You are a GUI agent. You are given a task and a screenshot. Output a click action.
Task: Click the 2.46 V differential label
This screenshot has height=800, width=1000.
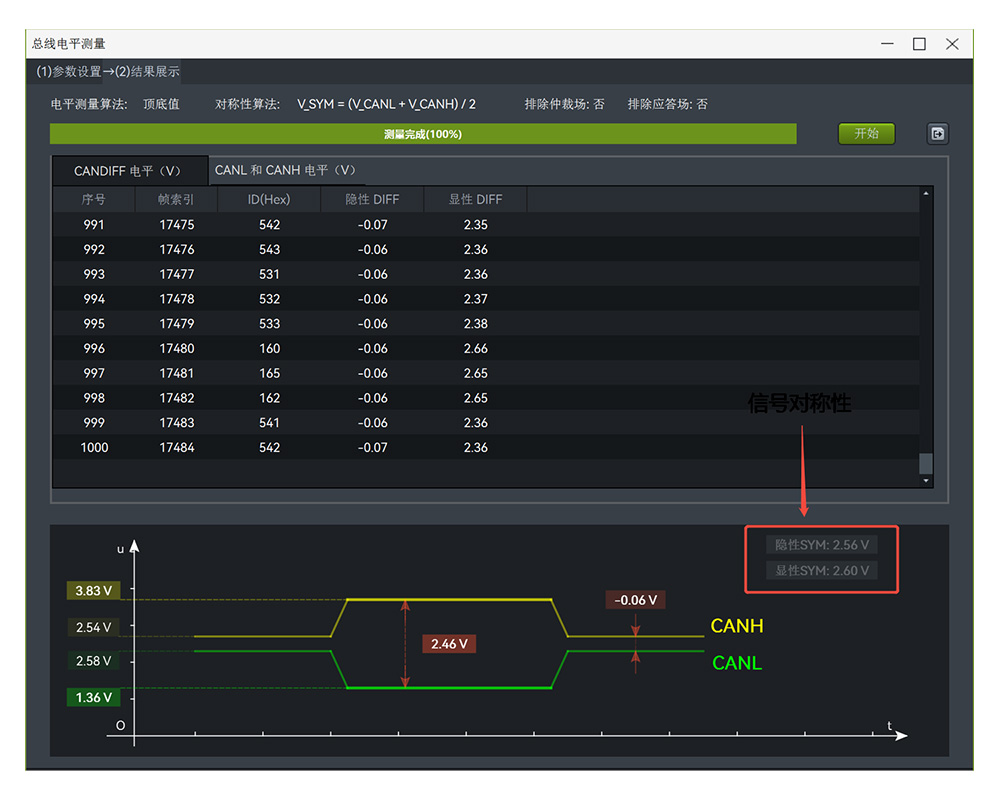[449, 644]
